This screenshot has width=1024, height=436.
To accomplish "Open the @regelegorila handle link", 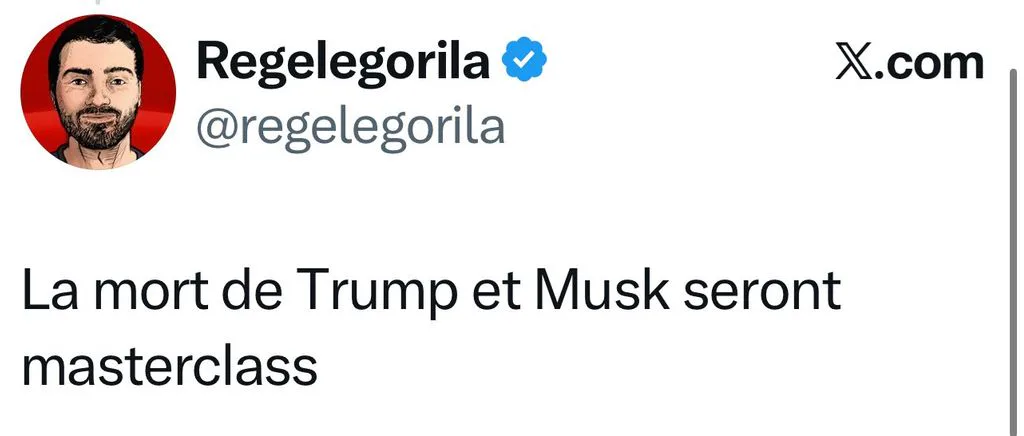I will [x=351, y=127].
